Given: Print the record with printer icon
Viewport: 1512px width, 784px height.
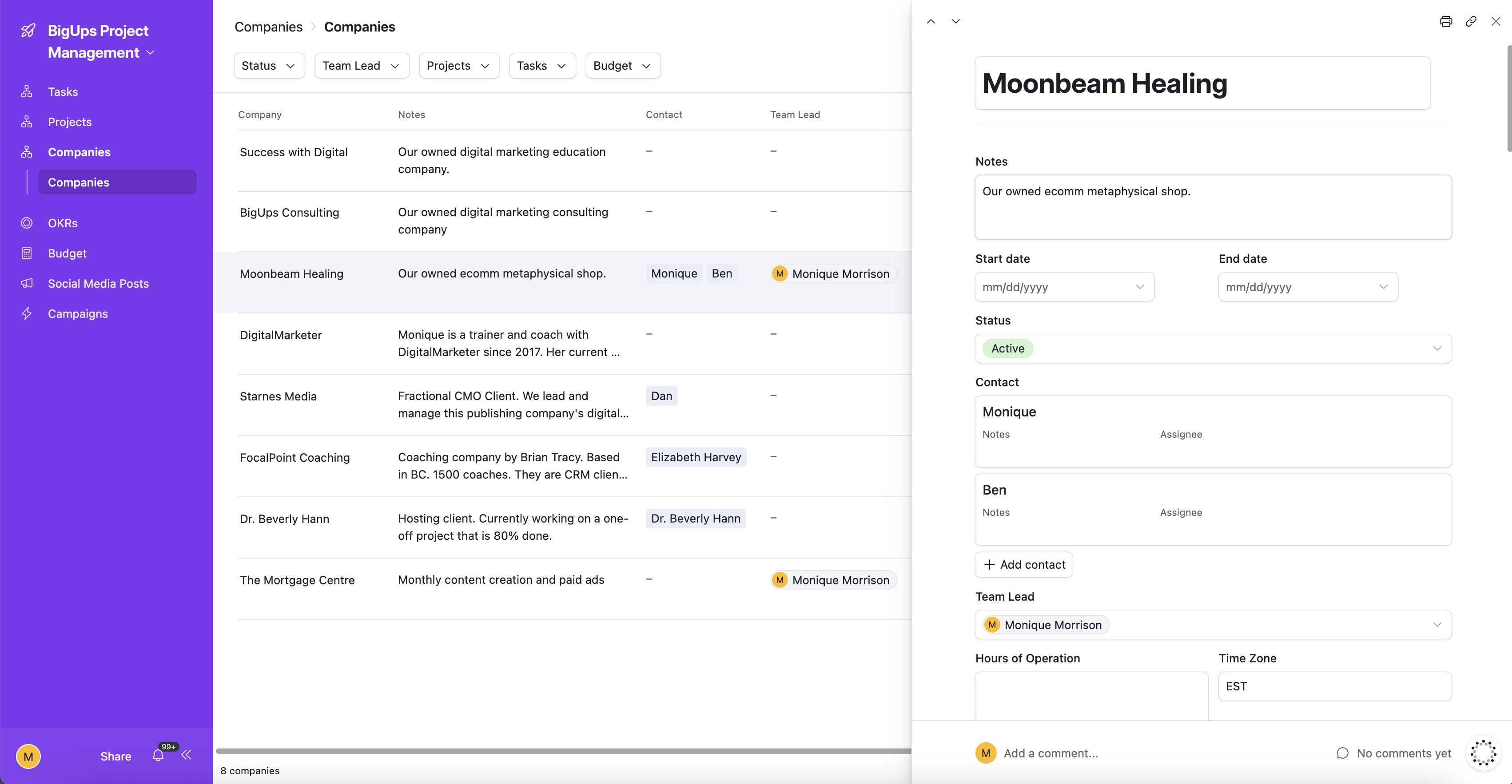Looking at the screenshot, I should 1446,21.
